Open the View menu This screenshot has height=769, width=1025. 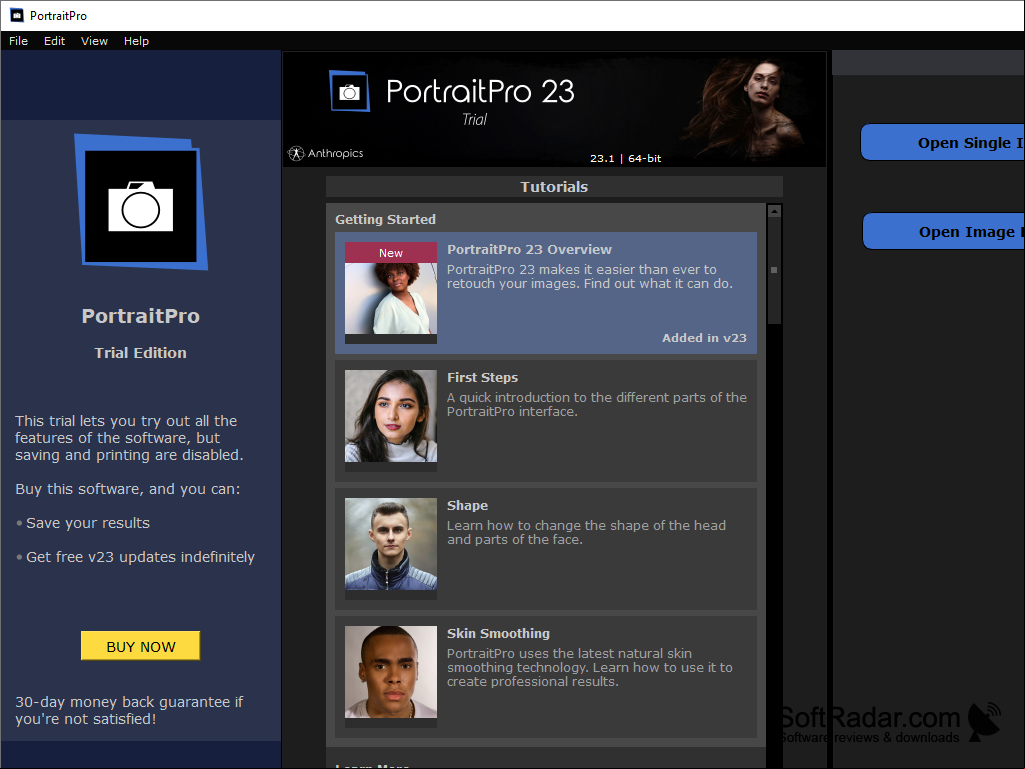[x=94, y=41]
